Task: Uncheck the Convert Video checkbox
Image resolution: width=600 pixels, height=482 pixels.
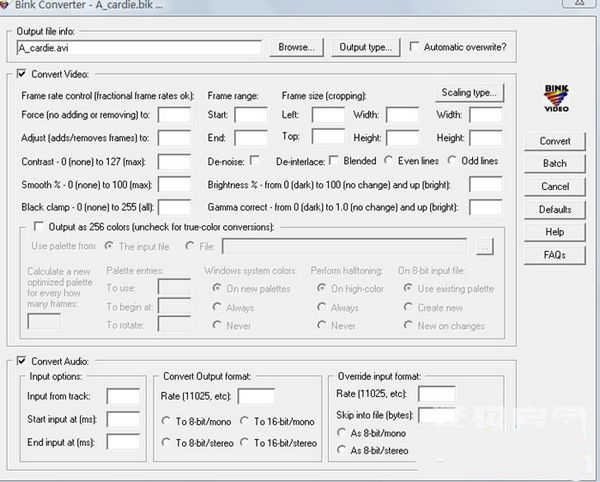Action: [23, 73]
